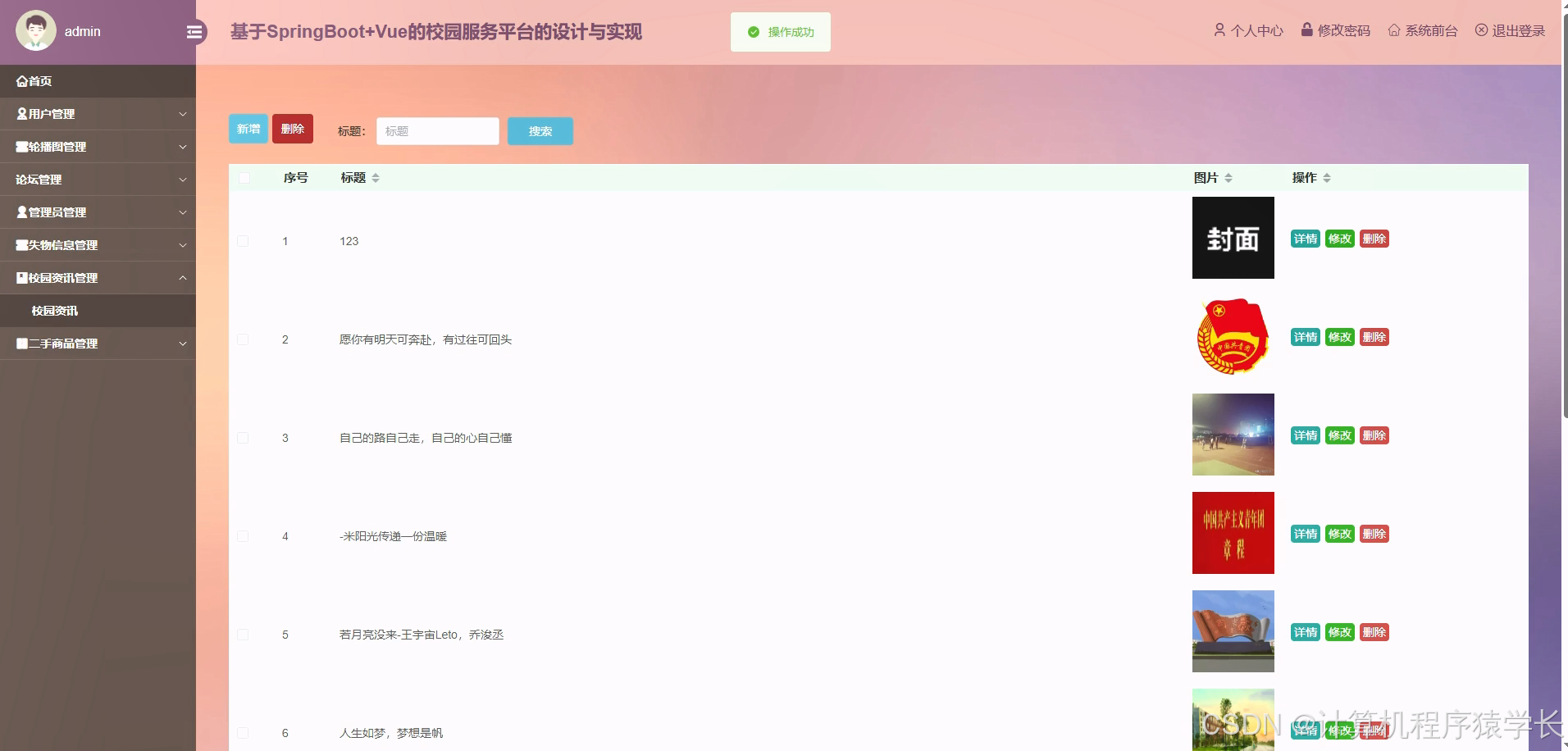Select the 首页 home icon in sidebar
The image size is (1568, 751).
22,81
